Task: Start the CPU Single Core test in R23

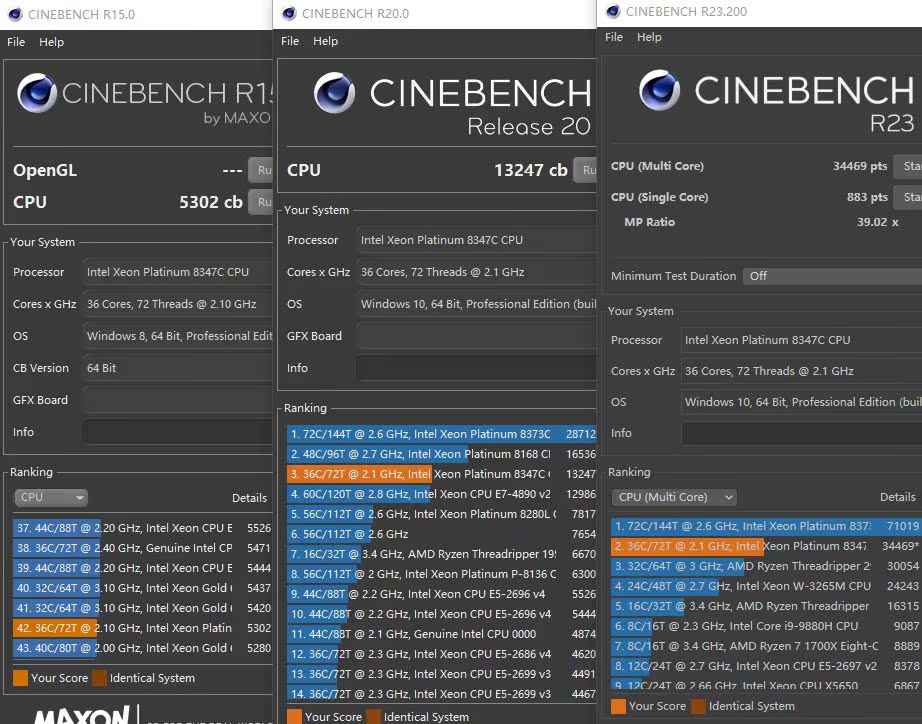Action: click(x=907, y=197)
